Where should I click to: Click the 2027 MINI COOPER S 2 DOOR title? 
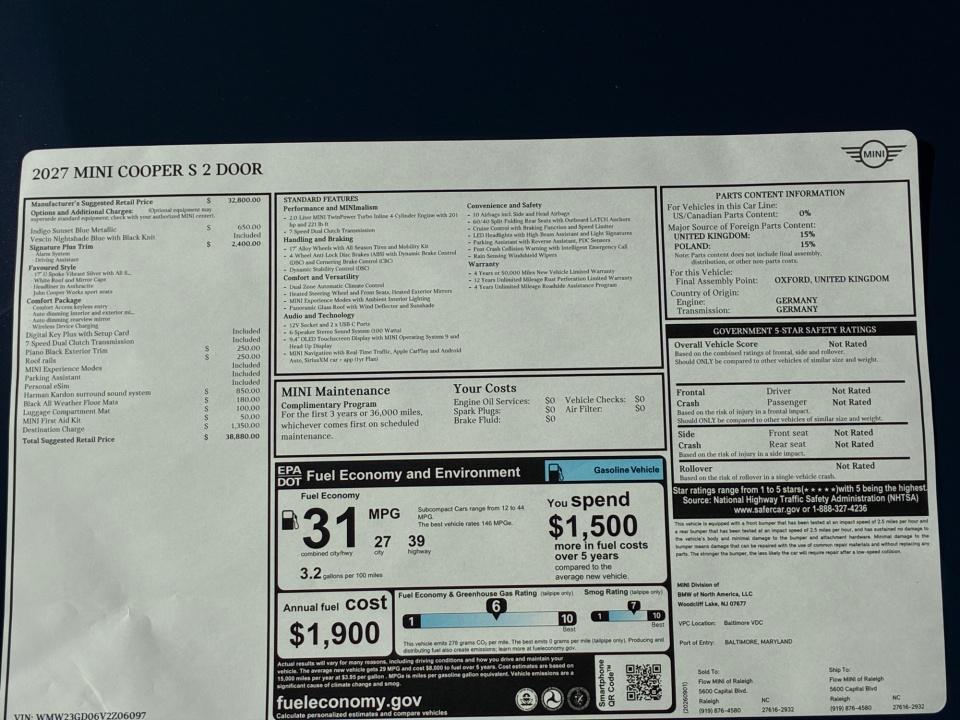click(147, 171)
